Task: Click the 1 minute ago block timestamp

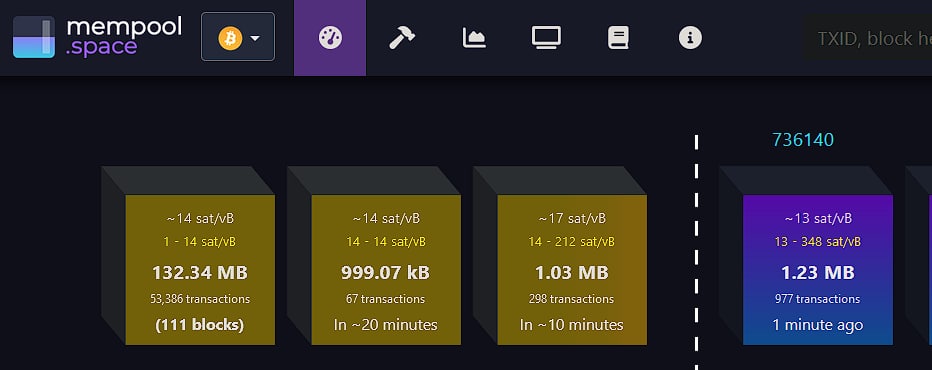Action: pyautogui.click(x=818, y=325)
